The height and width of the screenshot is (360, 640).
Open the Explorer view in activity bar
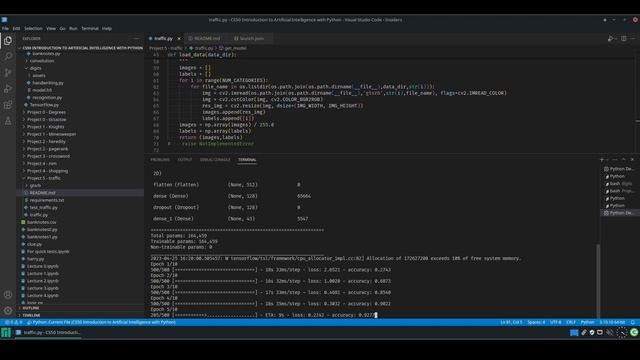8,40
